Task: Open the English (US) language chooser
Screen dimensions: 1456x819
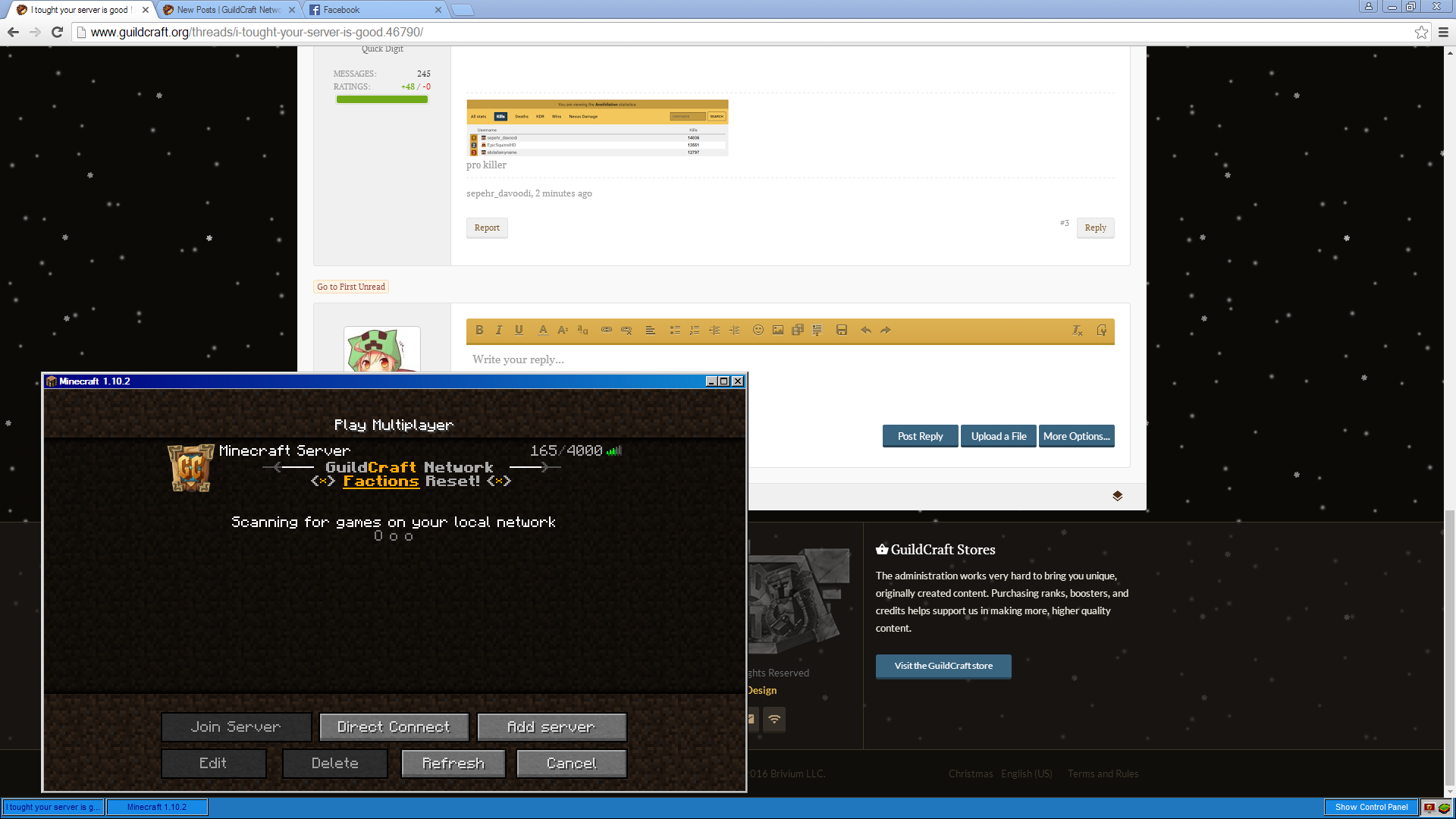Action: pyautogui.click(x=1026, y=773)
